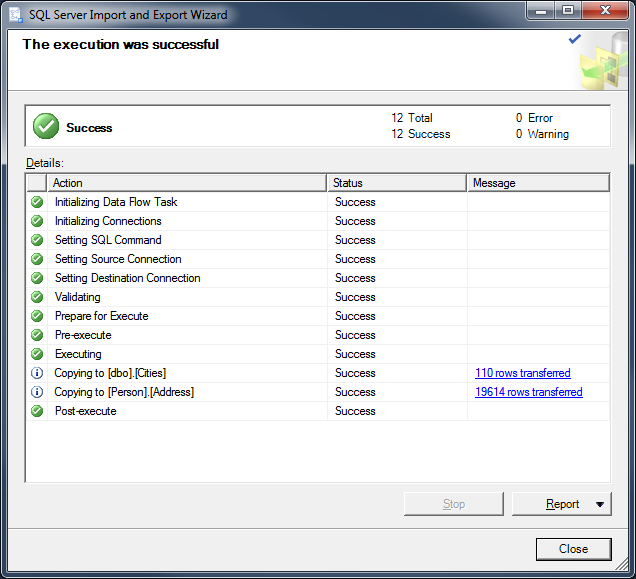Image resolution: width=636 pixels, height=579 pixels.
Task: Click success icon beside Post-execute row
Action: tap(37, 411)
